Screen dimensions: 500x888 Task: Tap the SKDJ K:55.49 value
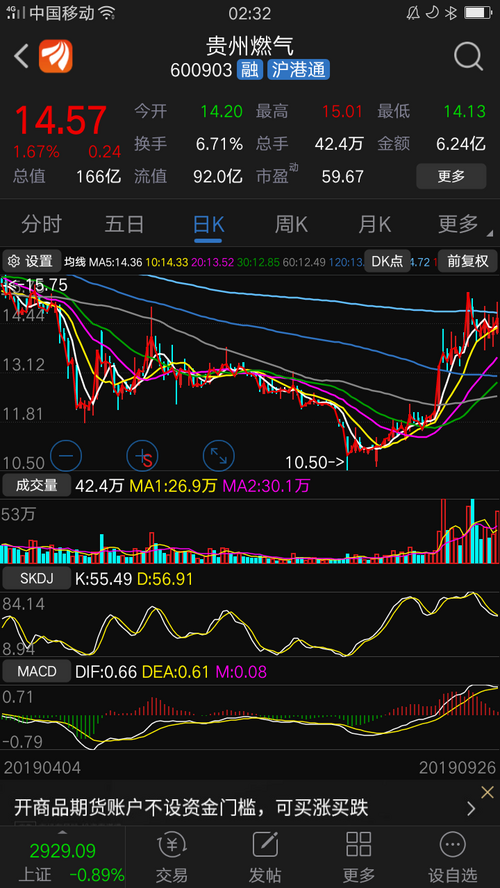click(104, 579)
